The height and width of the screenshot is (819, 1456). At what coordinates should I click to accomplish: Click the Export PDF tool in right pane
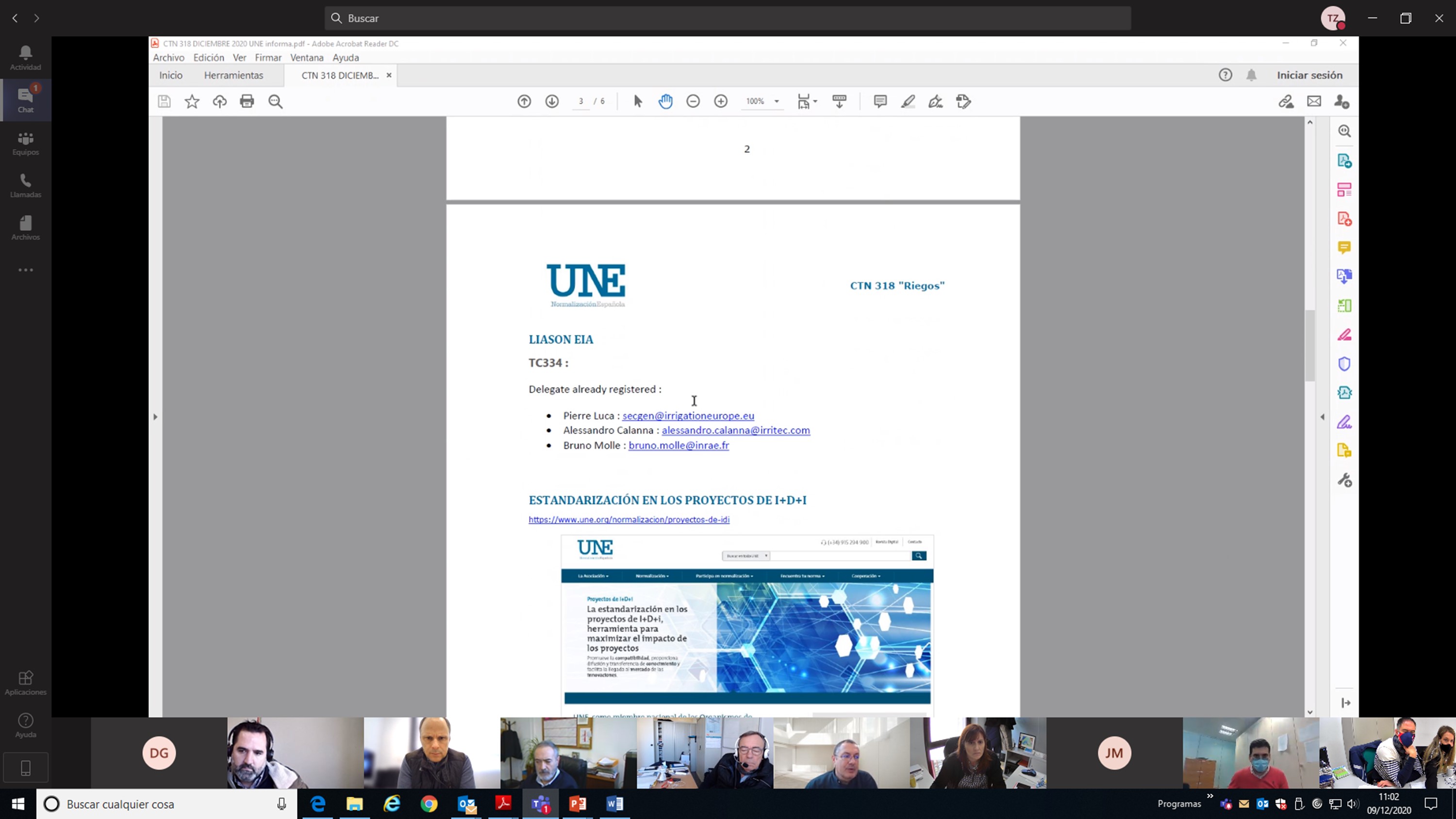pos(1344,161)
